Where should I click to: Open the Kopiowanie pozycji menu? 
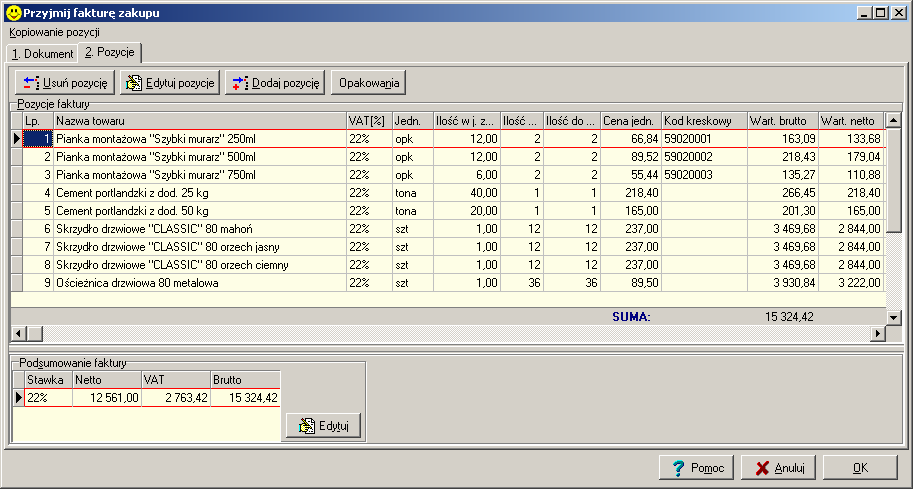[54, 33]
